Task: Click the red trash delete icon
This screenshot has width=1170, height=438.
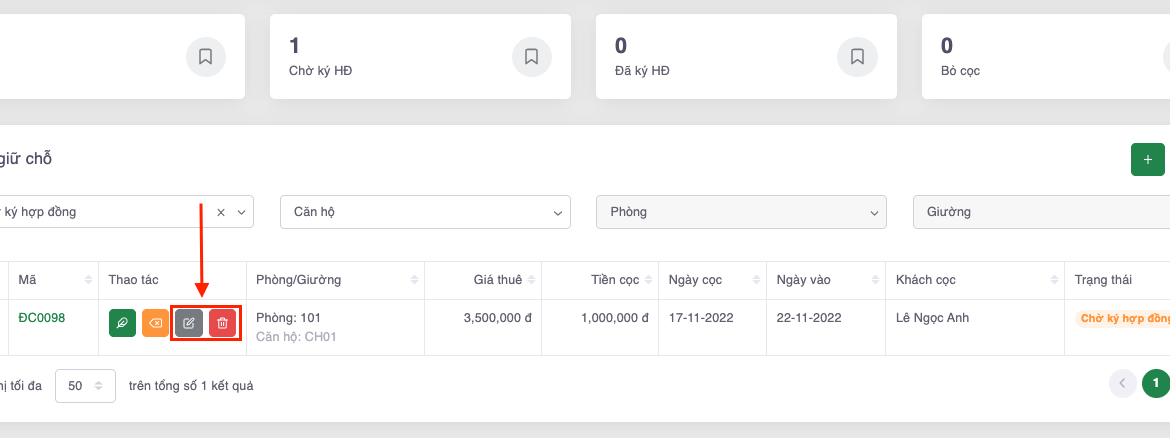Action: pyautogui.click(x=223, y=323)
